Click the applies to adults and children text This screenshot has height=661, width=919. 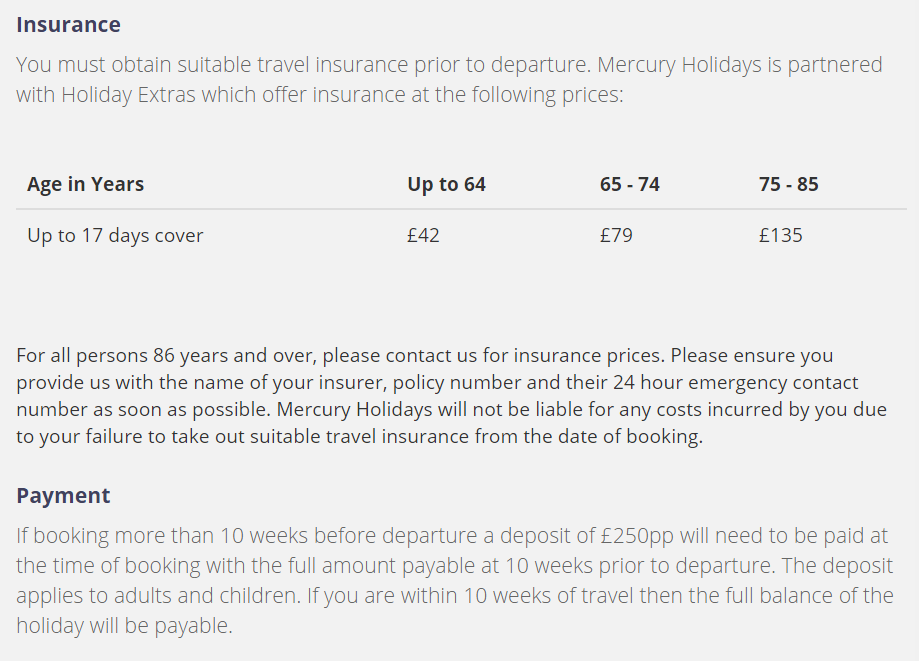coord(158,595)
